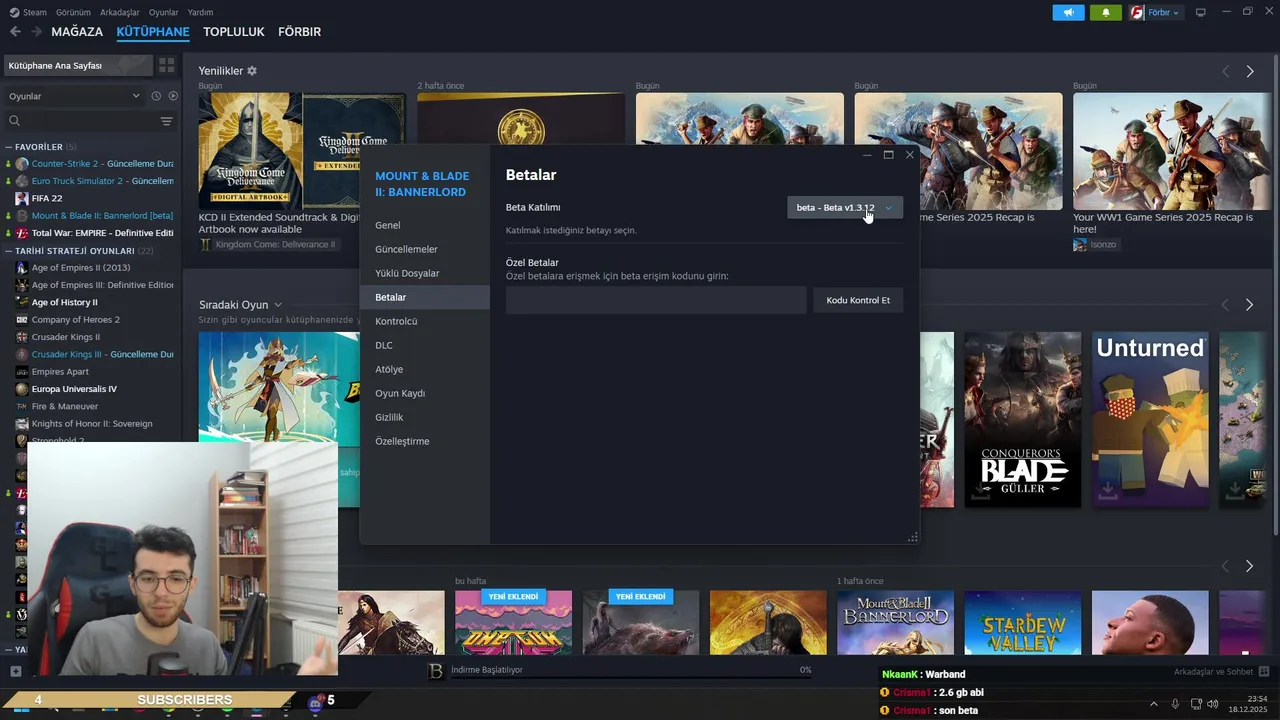Select Özelleştirme in properties sidebar
The image size is (1280, 720).
point(425,441)
